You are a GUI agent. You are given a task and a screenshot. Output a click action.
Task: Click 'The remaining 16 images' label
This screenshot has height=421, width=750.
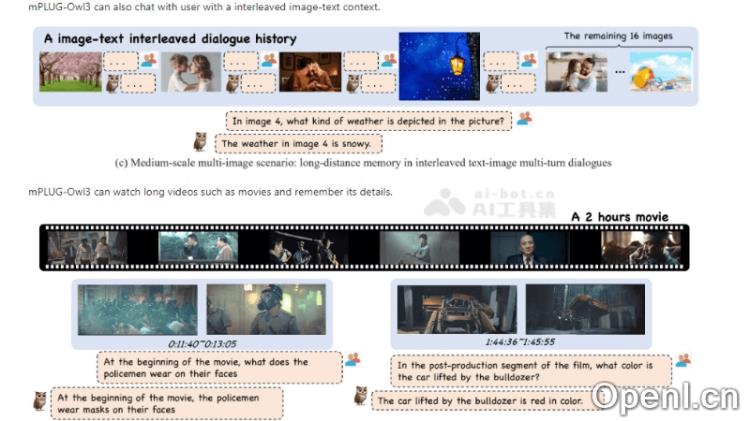click(x=618, y=36)
